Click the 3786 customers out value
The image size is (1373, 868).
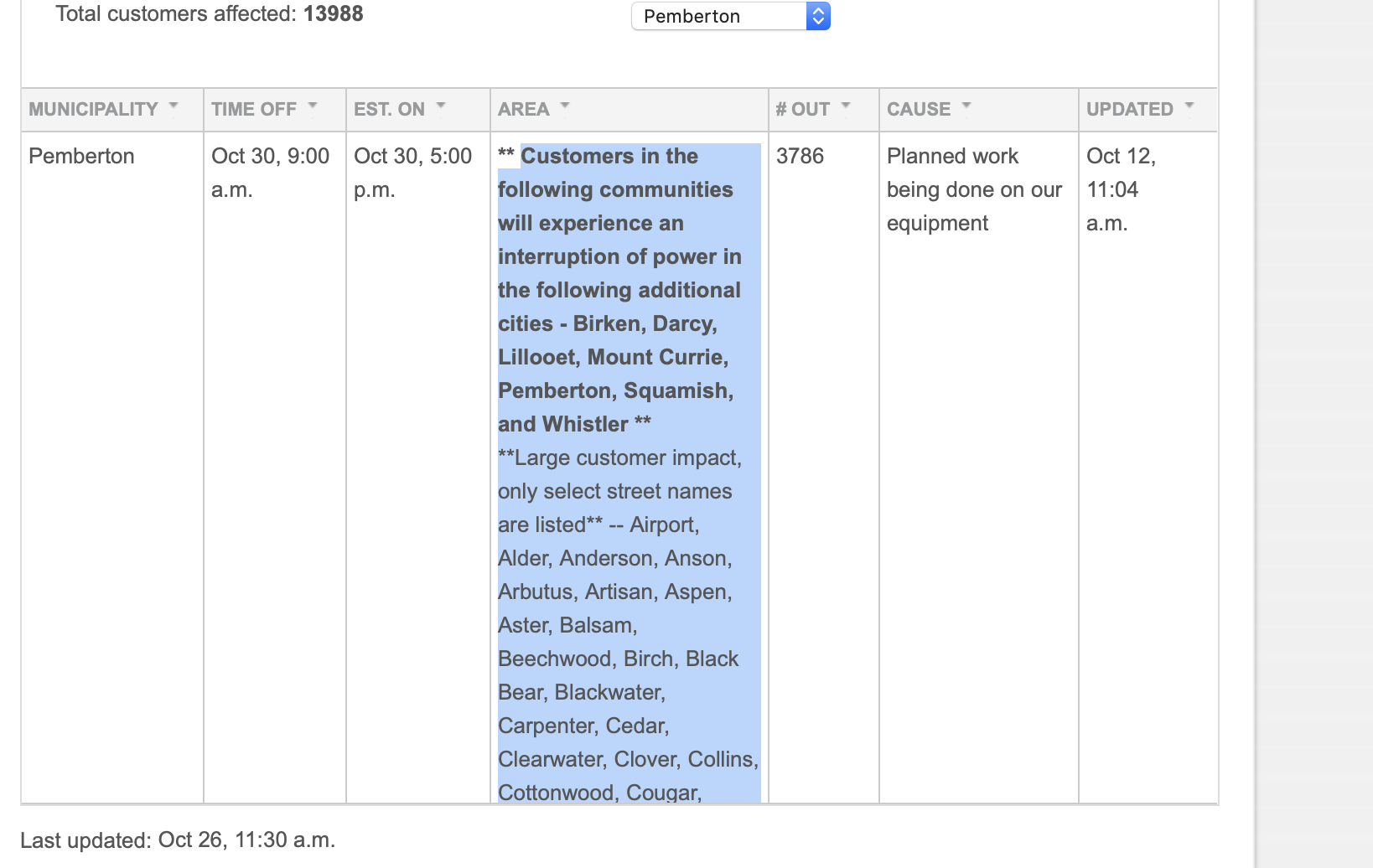pos(800,157)
